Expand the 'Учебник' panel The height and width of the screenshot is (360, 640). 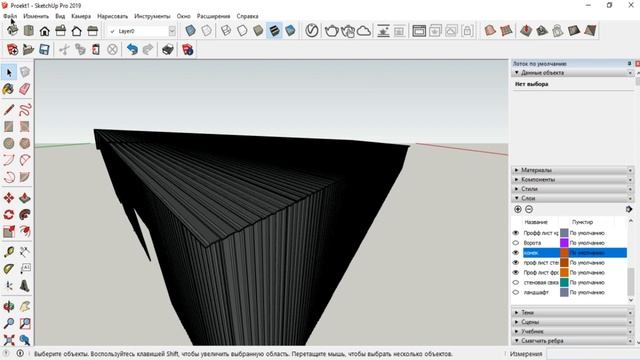coord(573,331)
